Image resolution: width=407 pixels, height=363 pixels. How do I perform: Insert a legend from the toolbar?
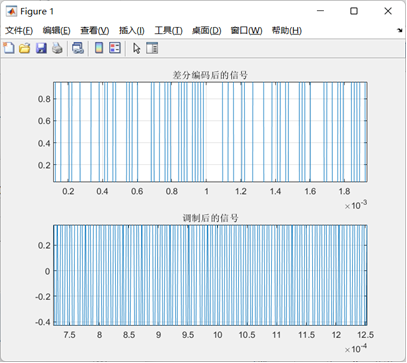click(115, 48)
